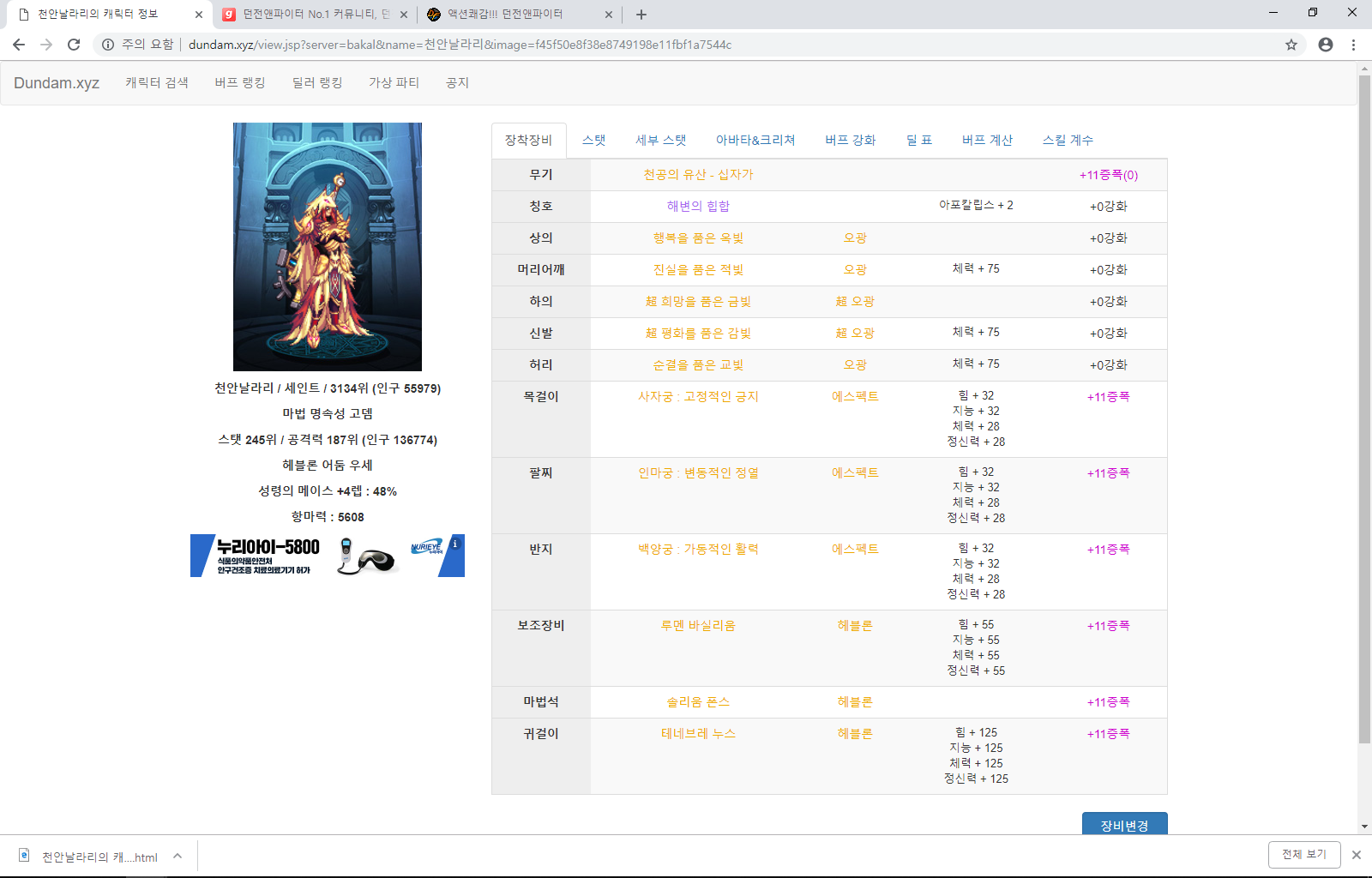Click the 항마력 : 5608 stat line
The image size is (1372, 878).
tap(328, 517)
